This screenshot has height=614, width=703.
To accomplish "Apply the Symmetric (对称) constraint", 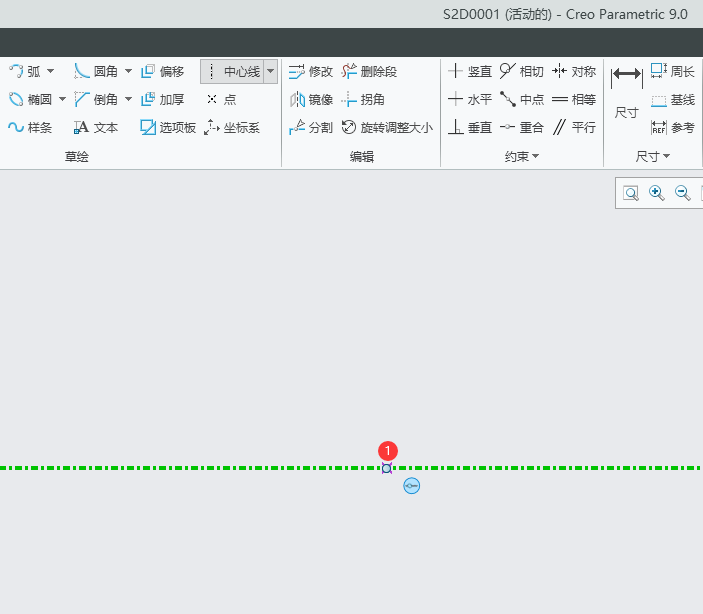I will [574, 71].
